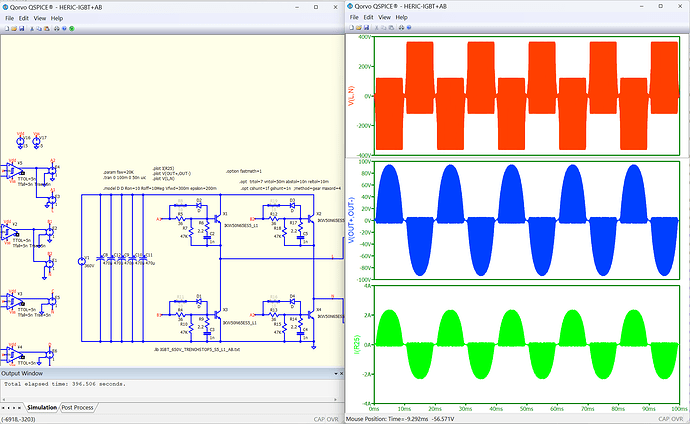Click the 'CAP OVR' indicator in waveform status bar

point(671,419)
